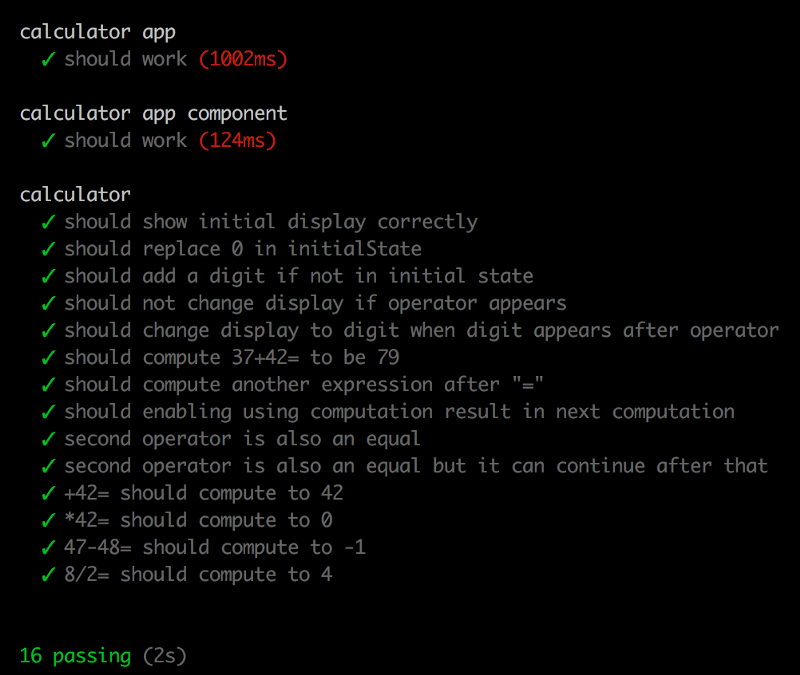Screen dimensions: 800x675
Task: Click the checkmark beside the 124ms "should work" test
Action: [x=47, y=141]
